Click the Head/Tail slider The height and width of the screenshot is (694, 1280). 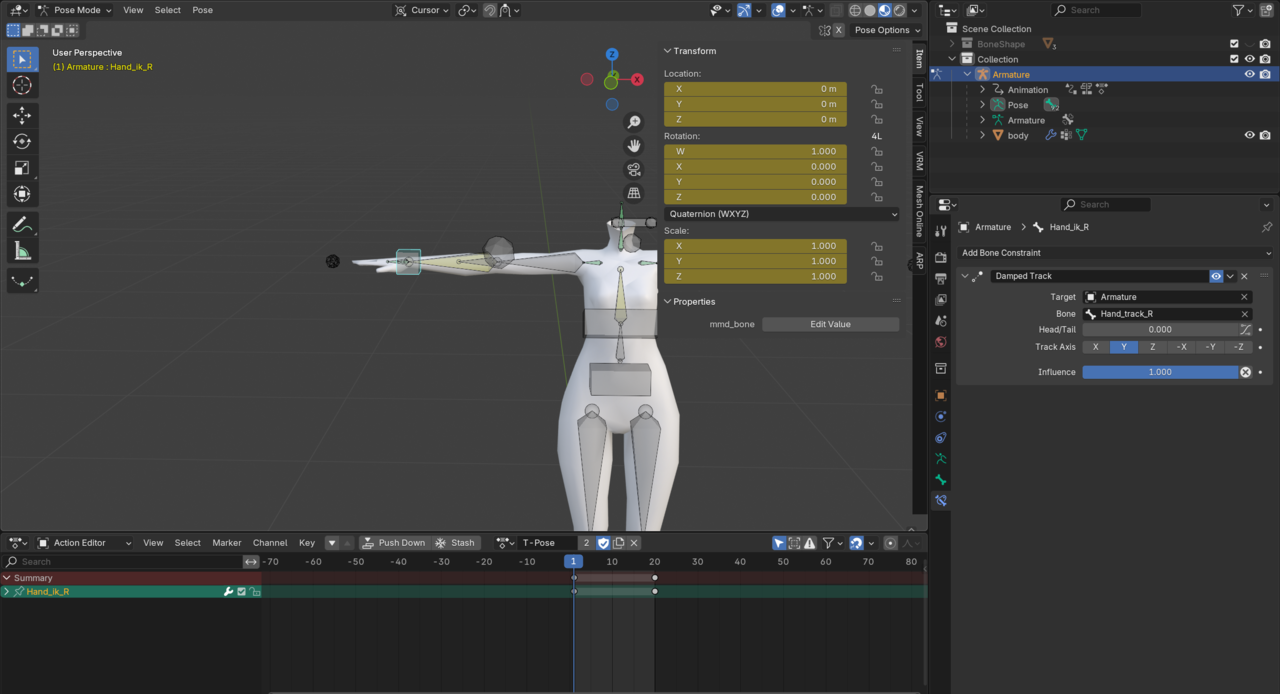(1160, 329)
